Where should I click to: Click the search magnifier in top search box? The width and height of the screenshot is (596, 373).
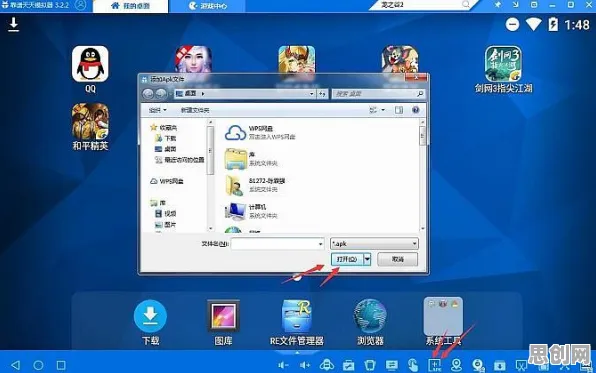[x=466, y=5]
